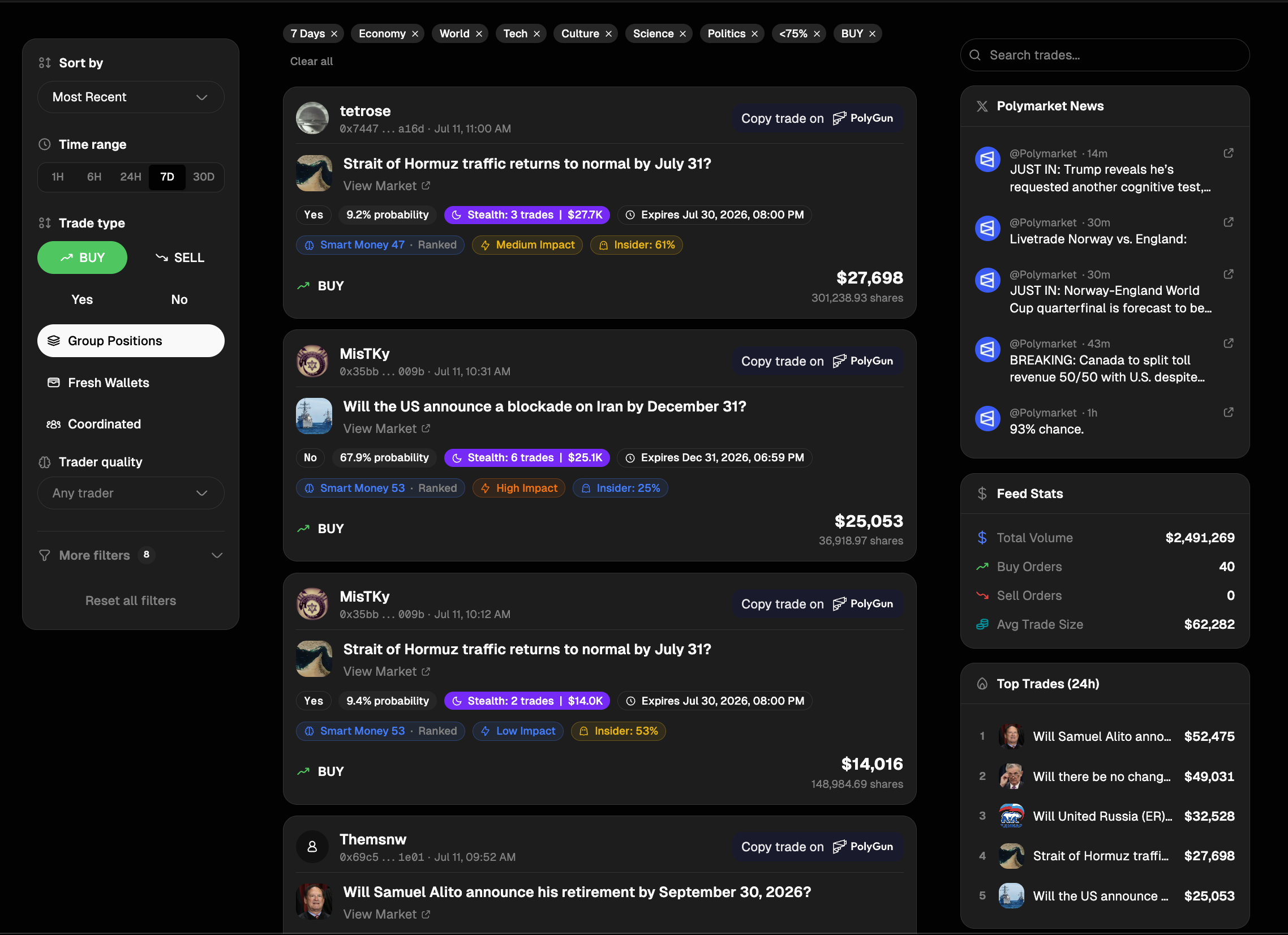Remove the World filter chip
This screenshot has height=935, width=1288.
tap(479, 34)
